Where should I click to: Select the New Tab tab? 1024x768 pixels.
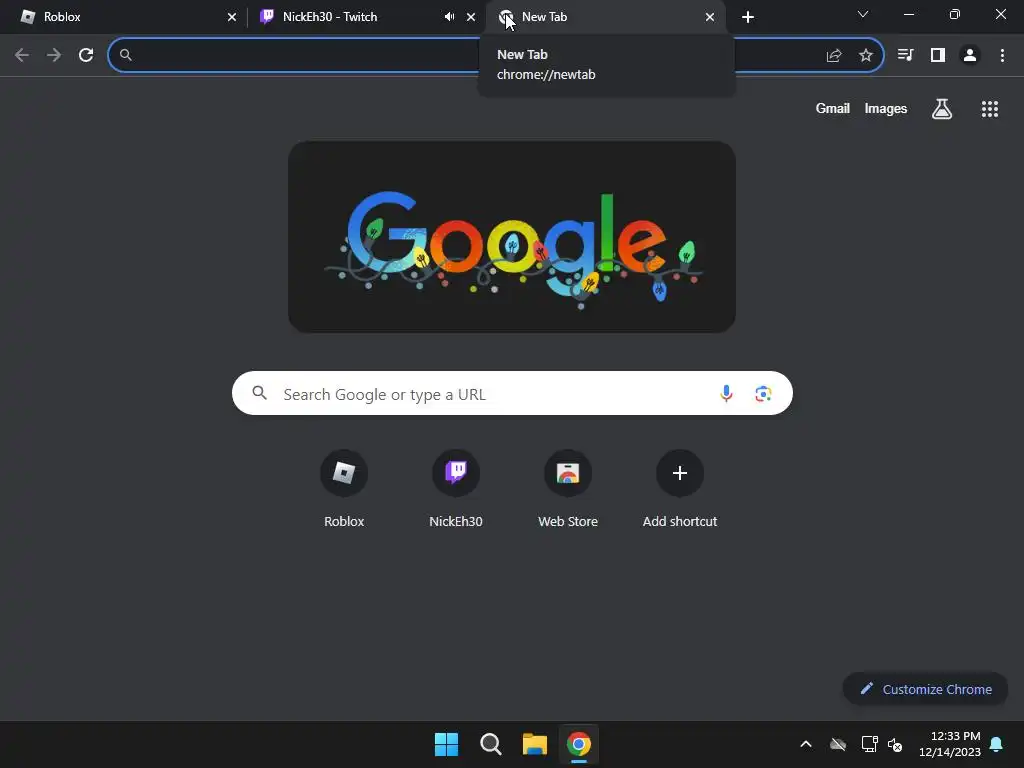pyautogui.click(x=605, y=17)
